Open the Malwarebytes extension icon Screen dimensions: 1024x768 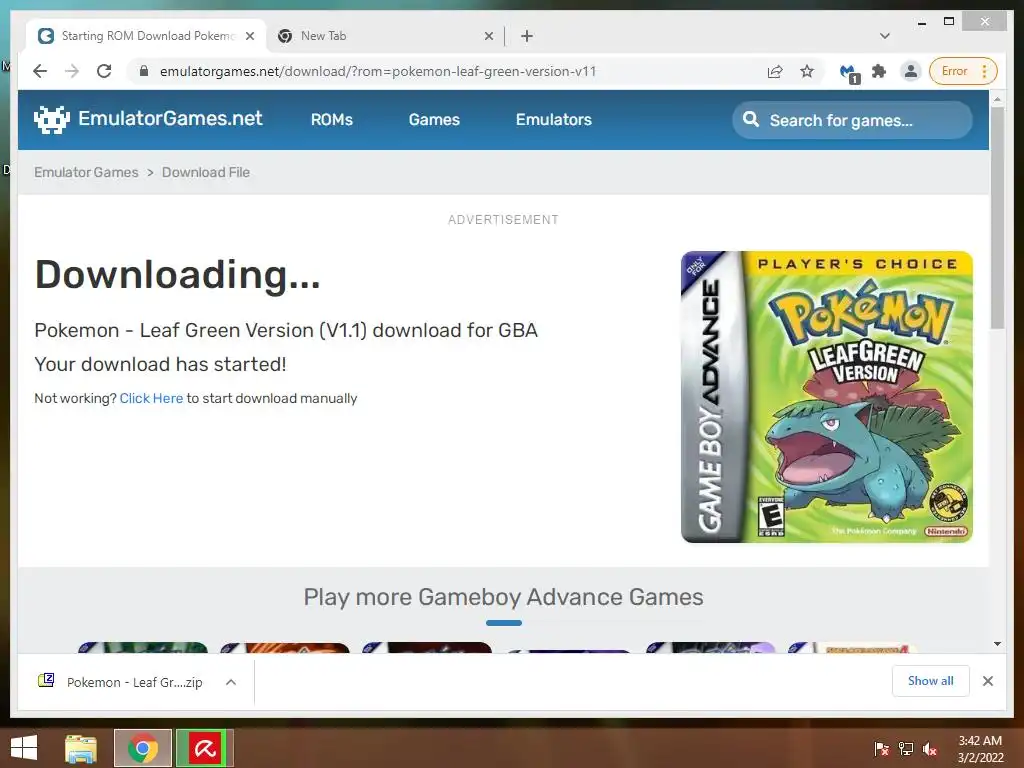tap(849, 72)
